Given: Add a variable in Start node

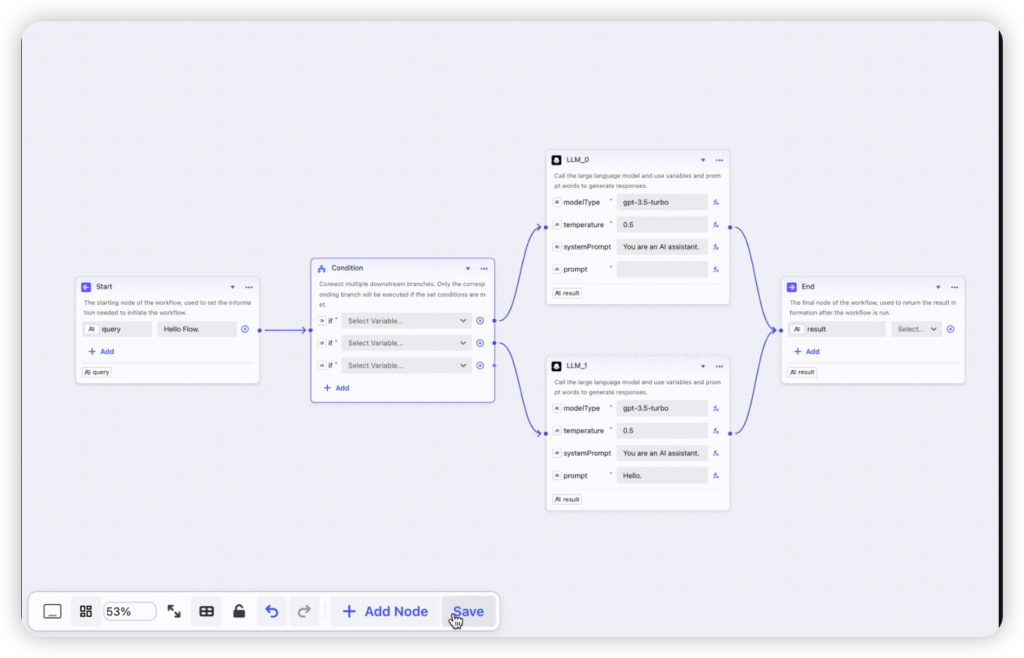Looking at the screenshot, I should click(x=101, y=351).
